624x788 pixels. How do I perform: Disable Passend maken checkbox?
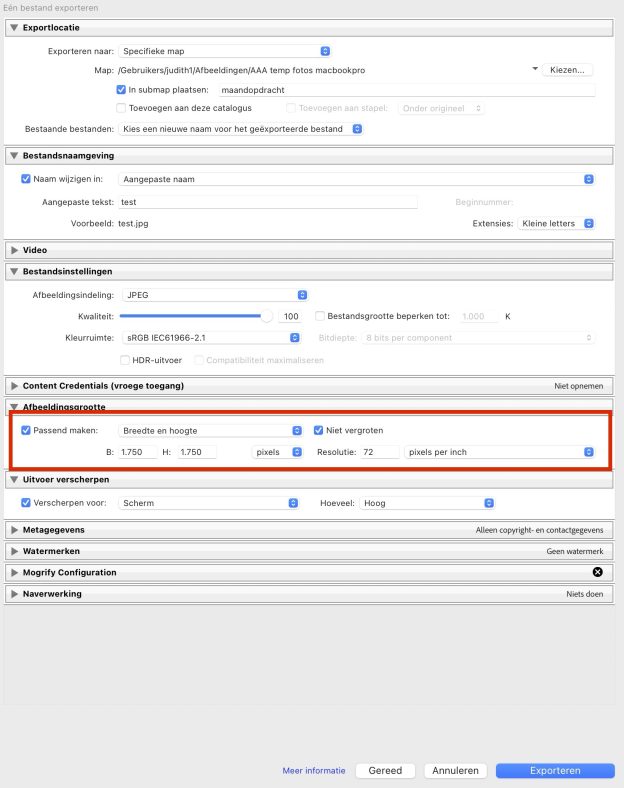click(26, 430)
